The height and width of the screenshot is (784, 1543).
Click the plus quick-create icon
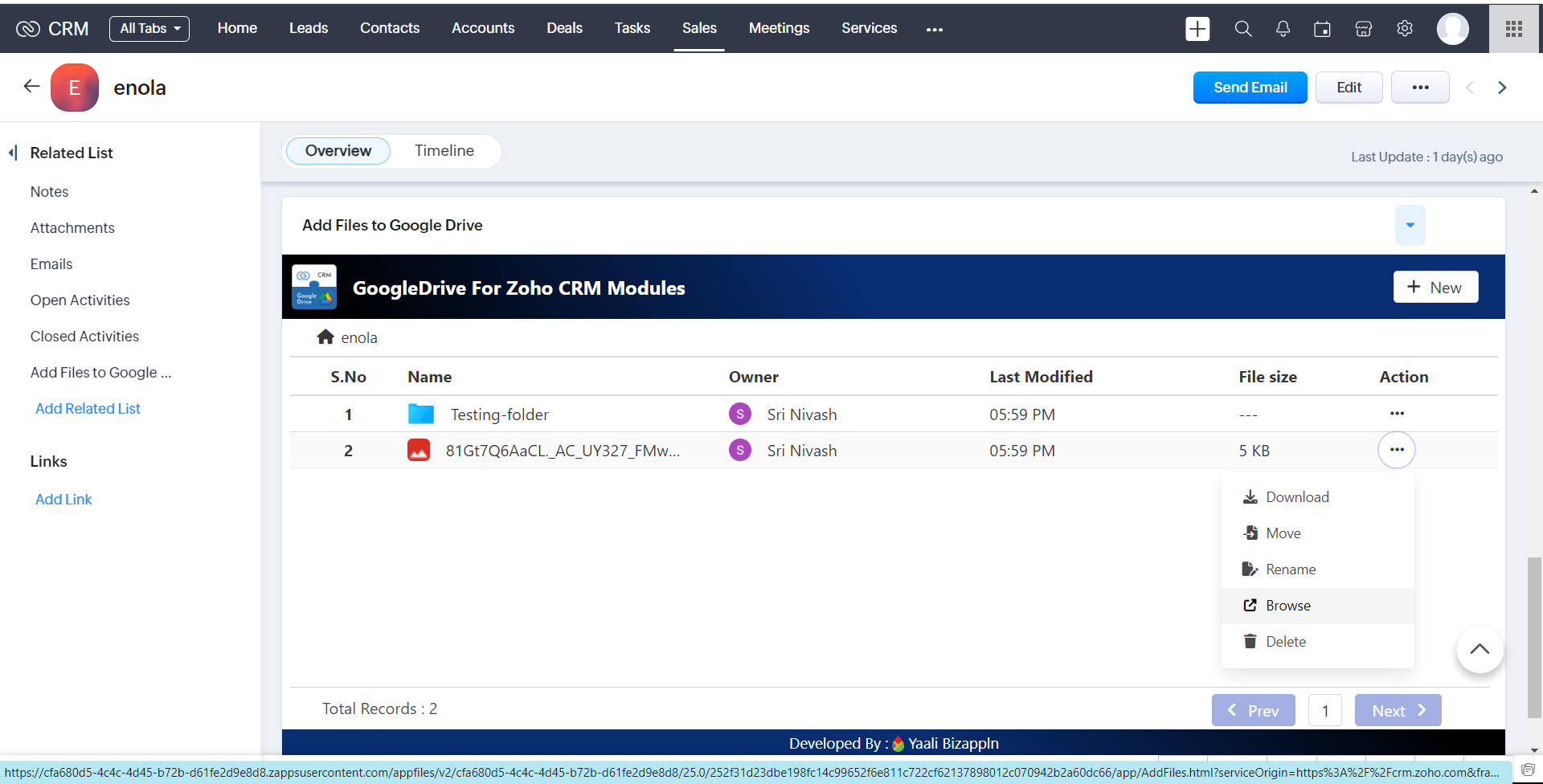[x=1197, y=29]
